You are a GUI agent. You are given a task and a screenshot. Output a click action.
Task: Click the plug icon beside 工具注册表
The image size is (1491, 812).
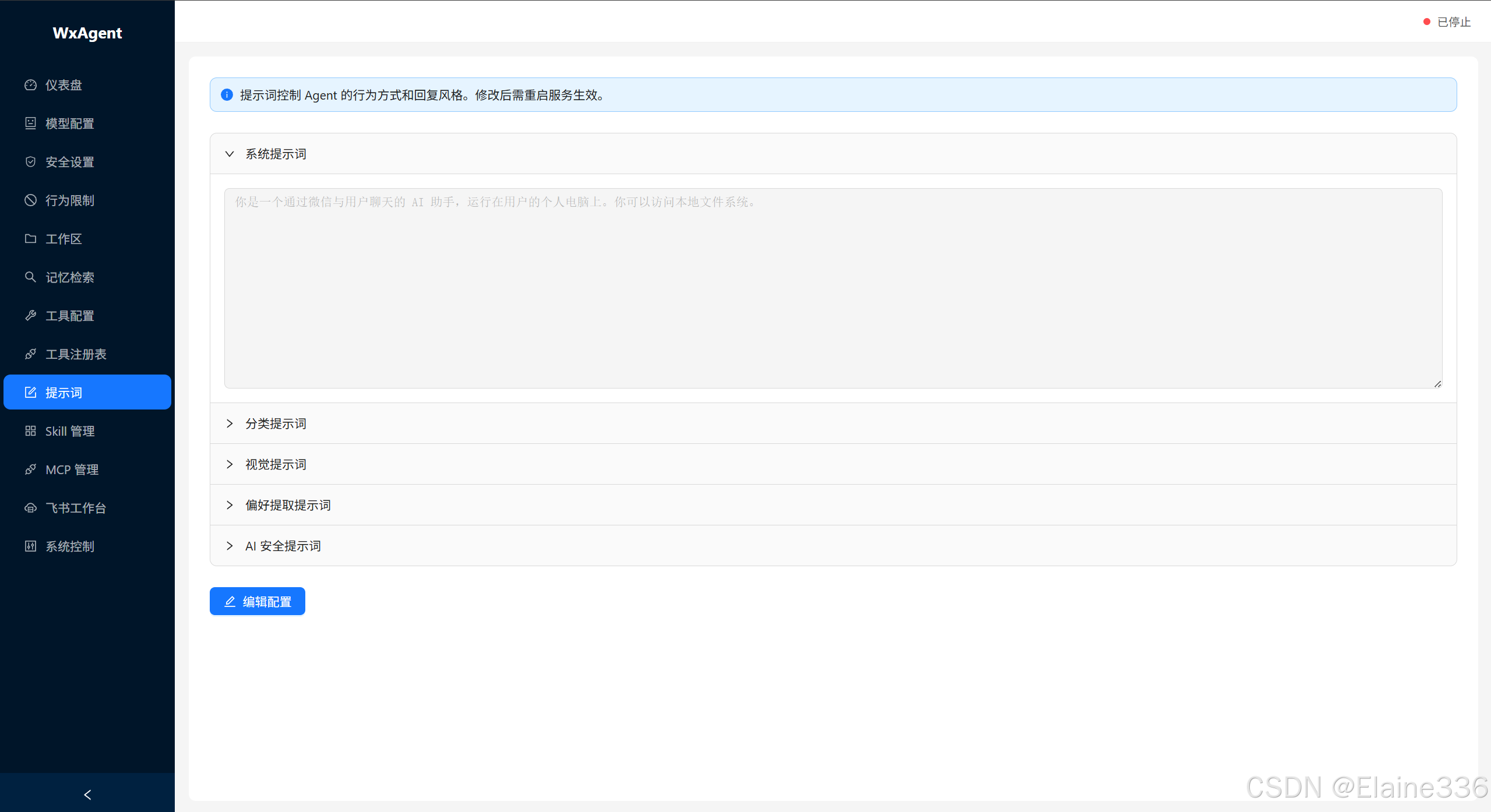coord(30,354)
